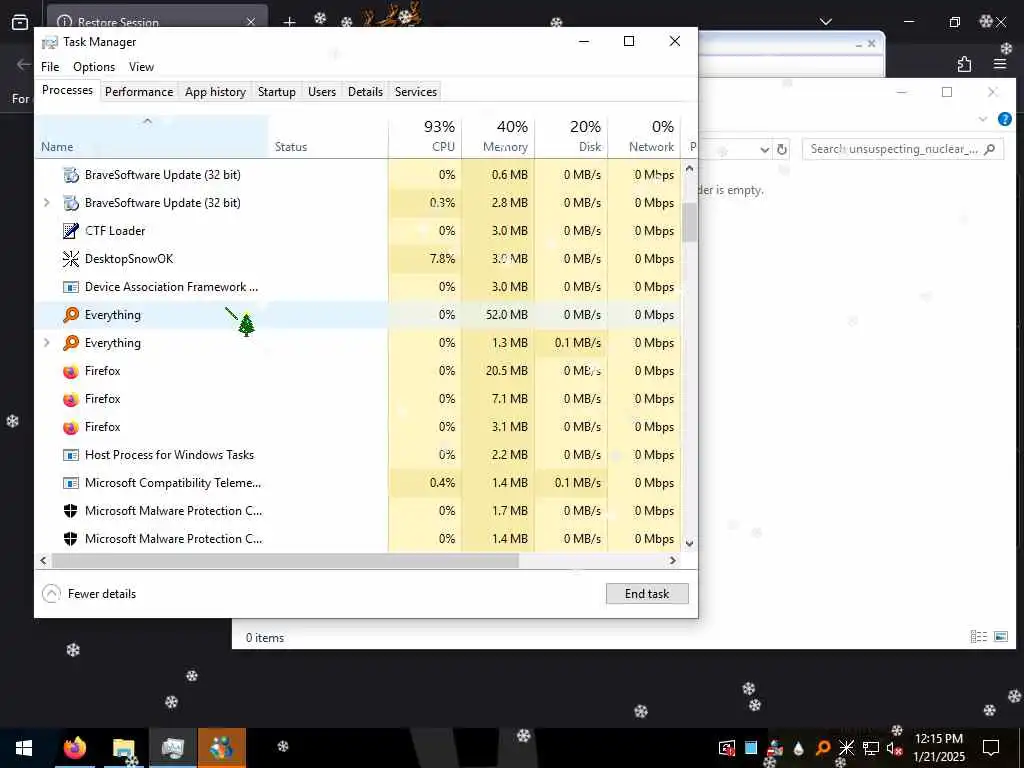Screen dimensions: 1024x768
Task: Click the scroll down arrow in process list
Action: point(690,543)
